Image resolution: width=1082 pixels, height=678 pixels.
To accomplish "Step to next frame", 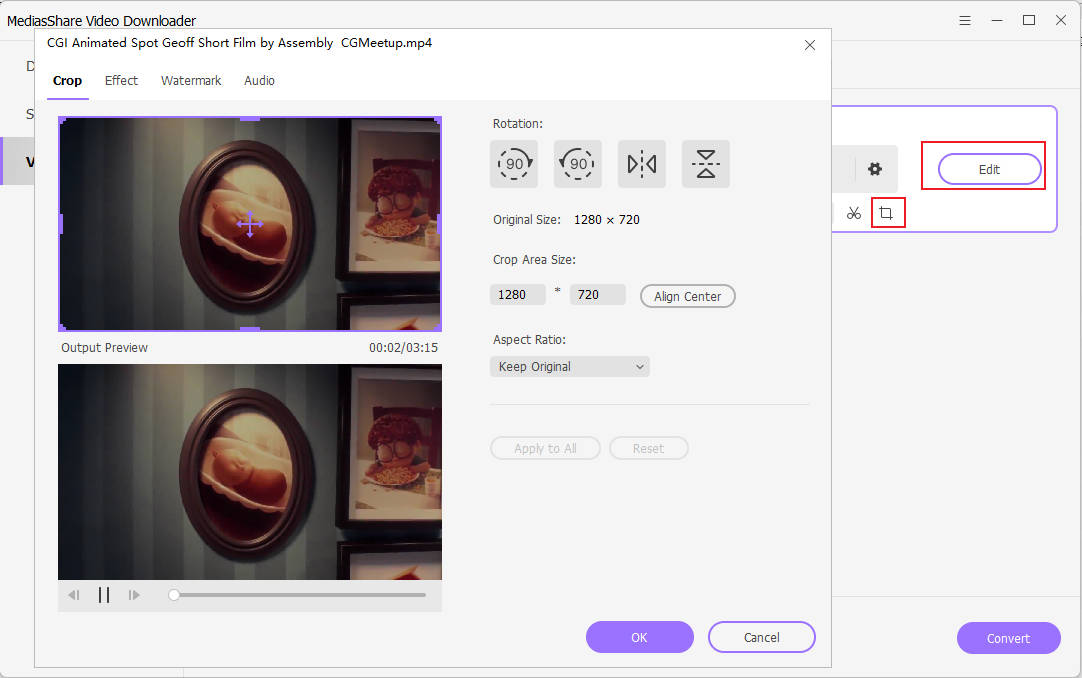I will (134, 595).
